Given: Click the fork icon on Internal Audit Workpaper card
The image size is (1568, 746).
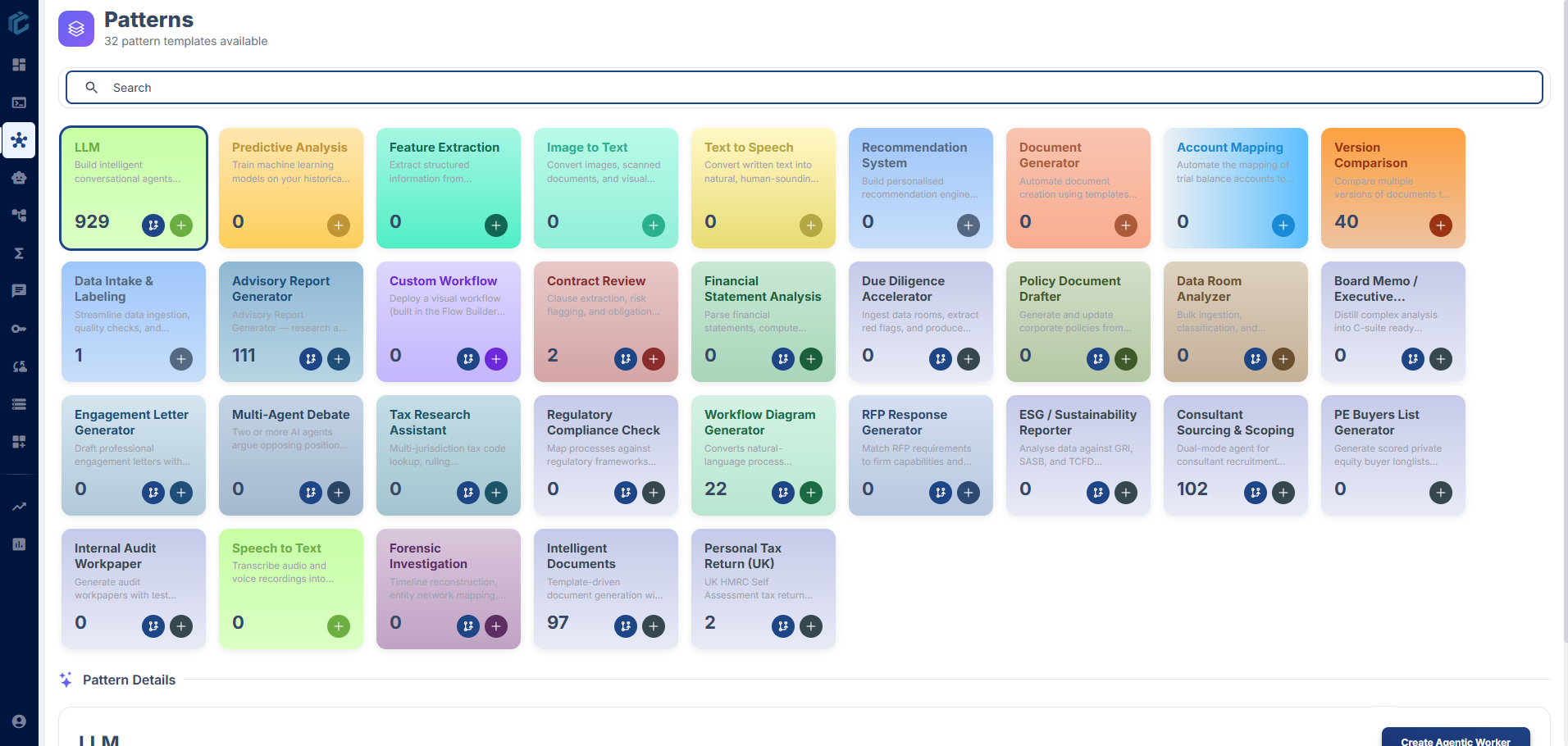Looking at the screenshot, I should [x=153, y=626].
